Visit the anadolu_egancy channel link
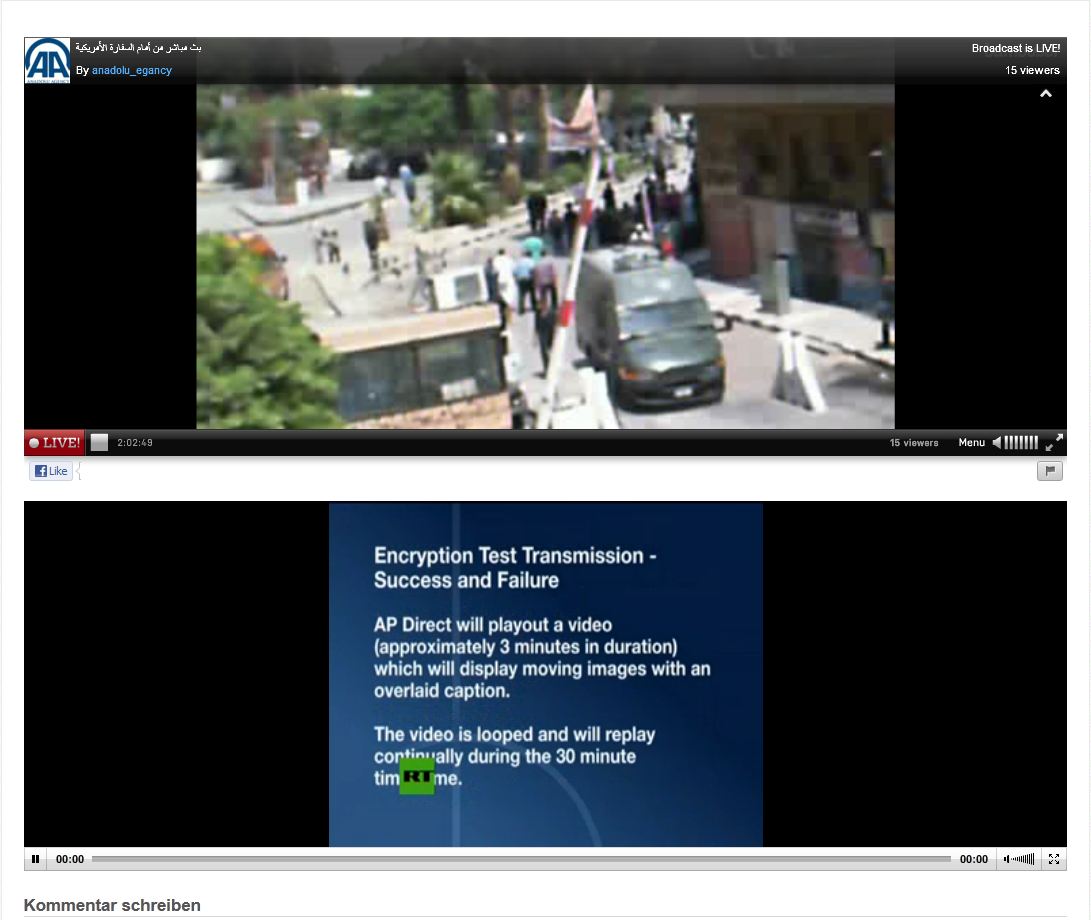 coord(132,70)
